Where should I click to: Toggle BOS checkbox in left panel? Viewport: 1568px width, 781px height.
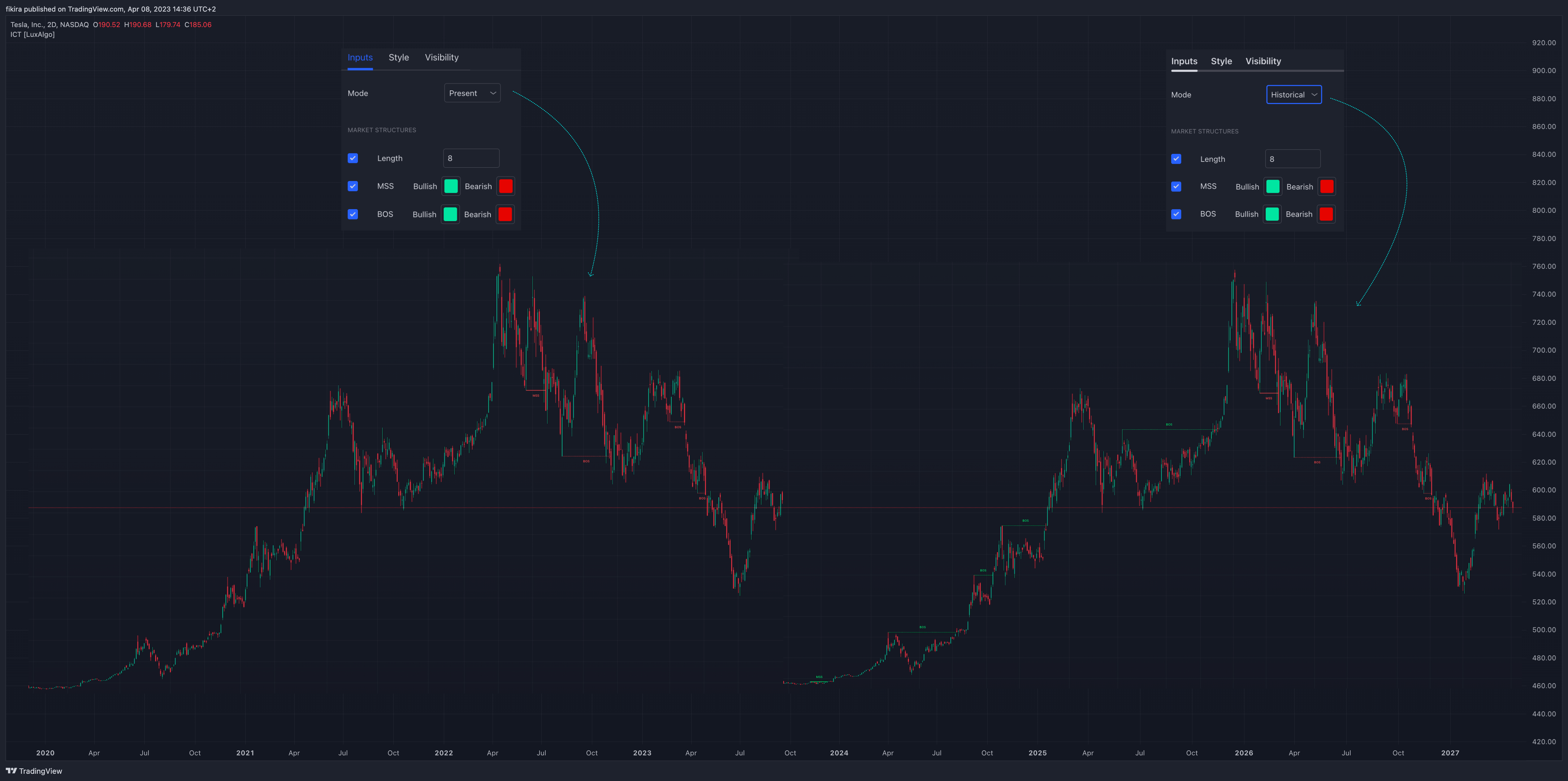[352, 214]
